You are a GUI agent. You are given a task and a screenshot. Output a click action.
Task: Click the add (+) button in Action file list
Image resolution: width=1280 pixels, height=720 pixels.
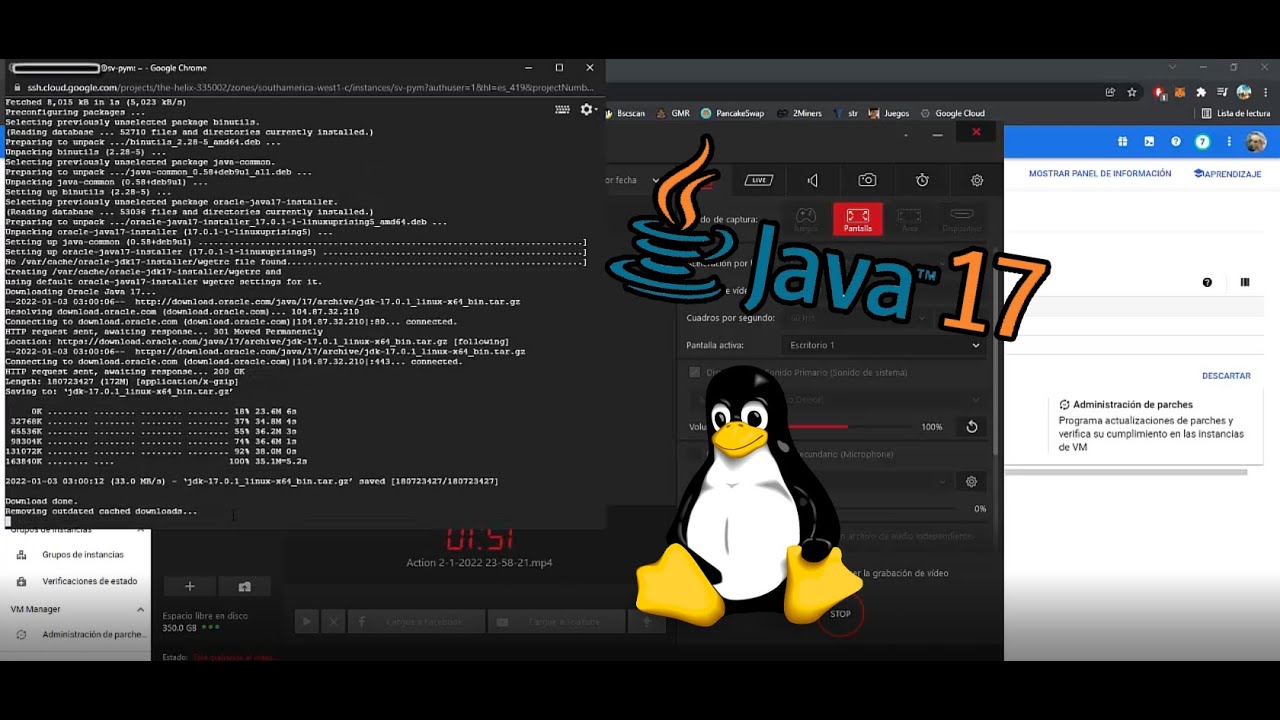[190, 586]
